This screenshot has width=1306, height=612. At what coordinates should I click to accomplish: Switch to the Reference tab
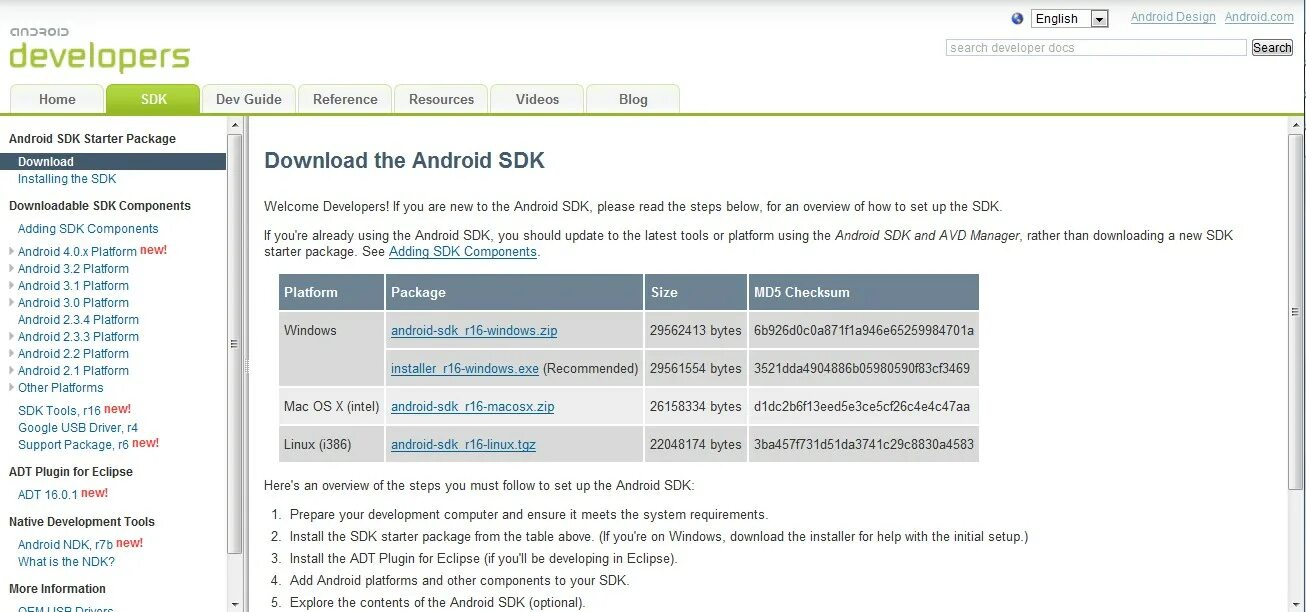pyautogui.click(x=345, y=99)
